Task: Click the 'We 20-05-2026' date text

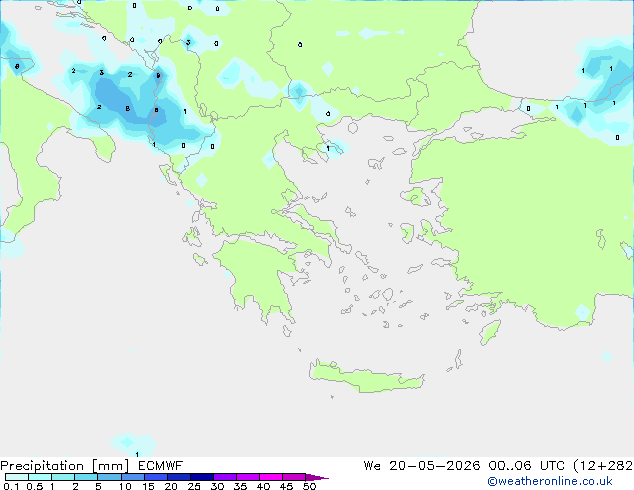Action: pyautogui.click(x=422, y=466)
